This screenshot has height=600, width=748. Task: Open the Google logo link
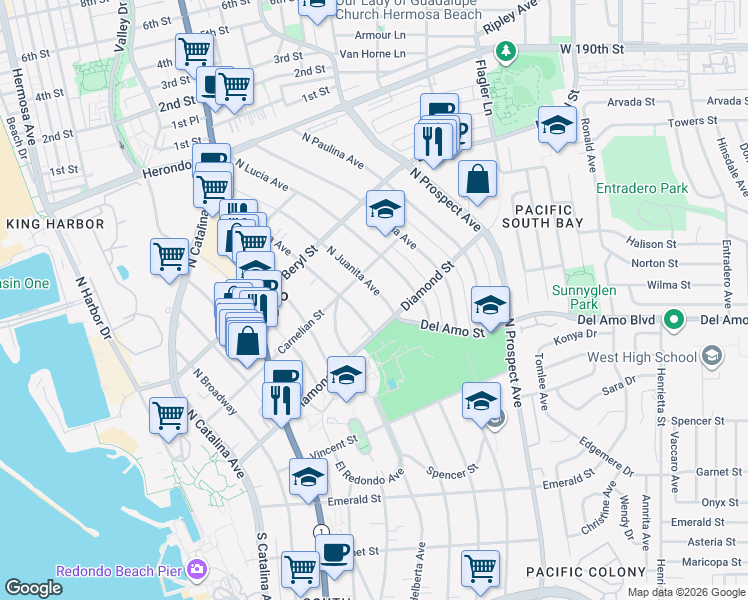tap(33, 588)
